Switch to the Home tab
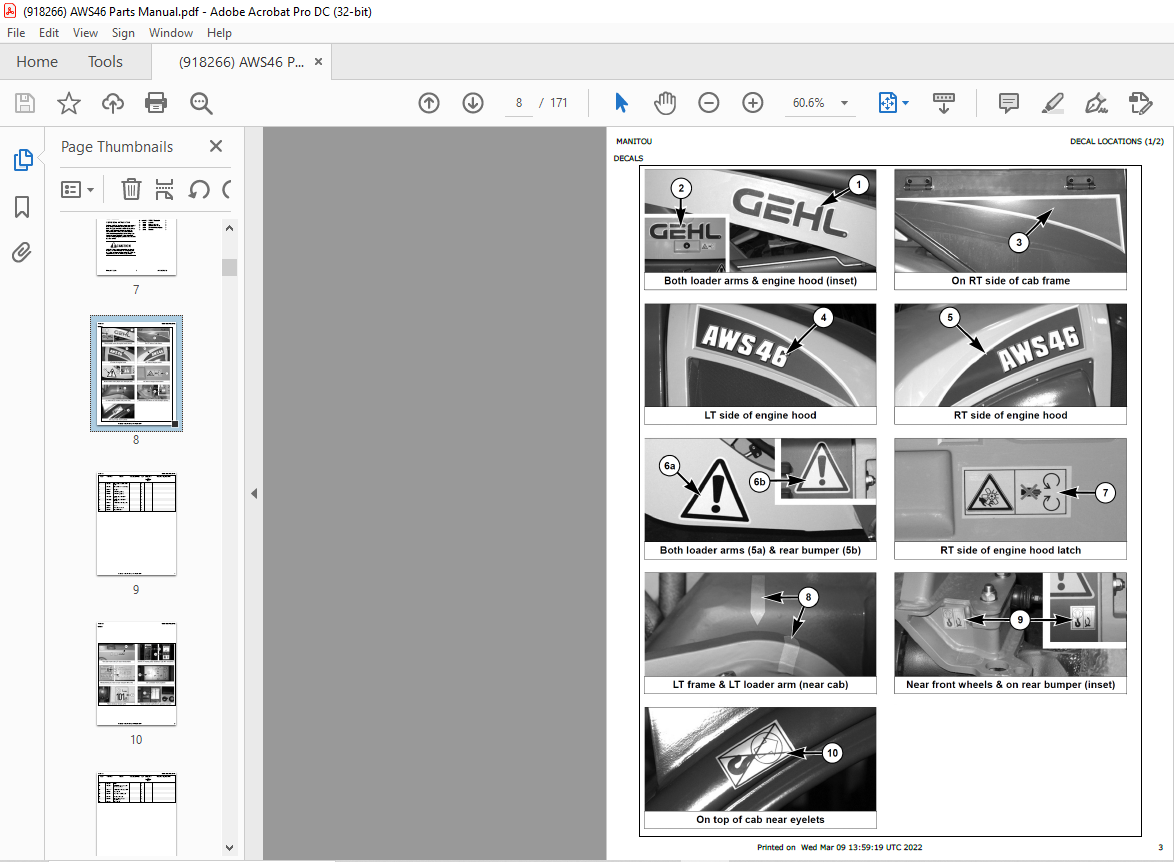This screenshot has height=862, width=1174. [37, 62]
